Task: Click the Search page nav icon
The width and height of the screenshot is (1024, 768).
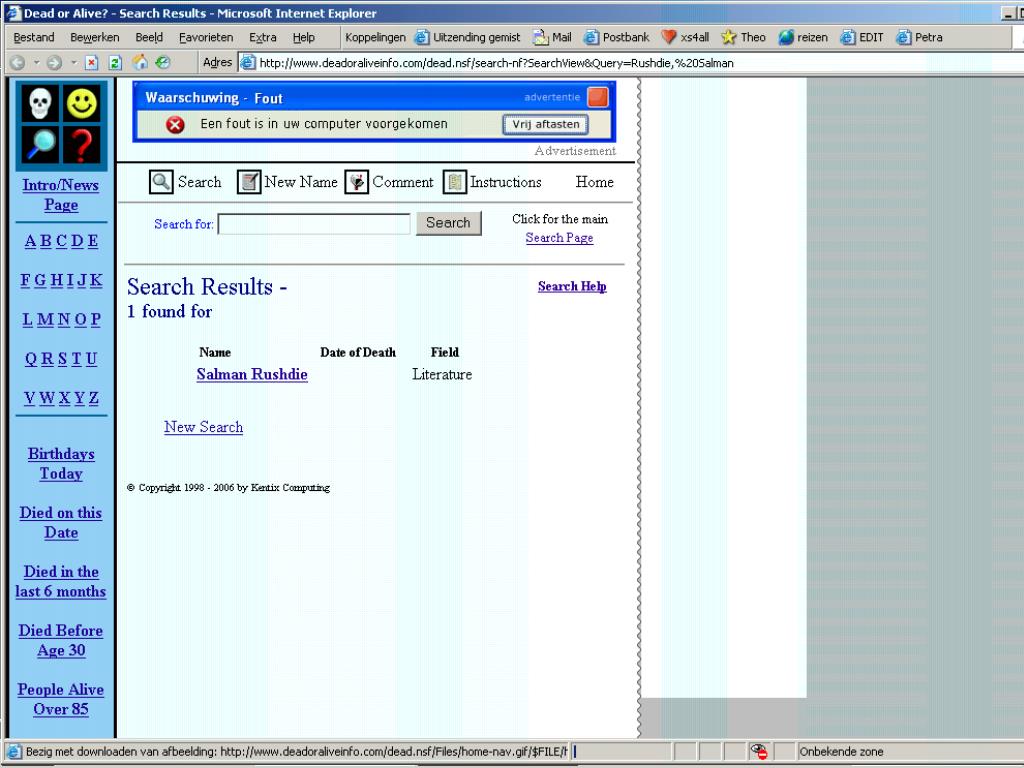Action: tap(161, 182)
